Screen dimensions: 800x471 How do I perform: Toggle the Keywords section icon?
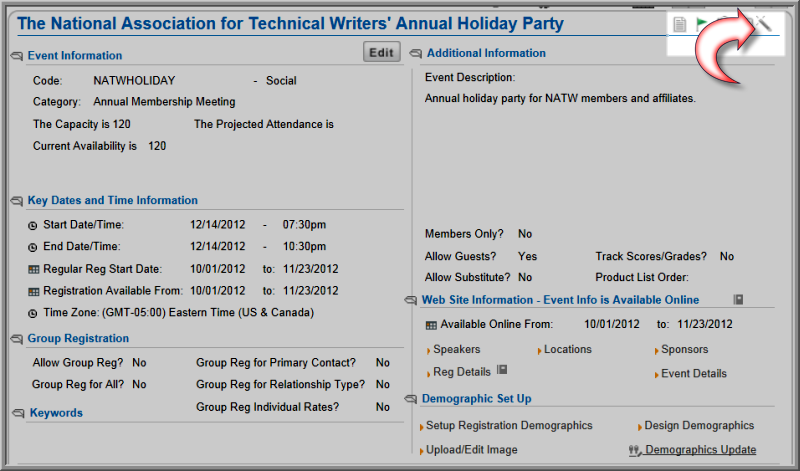pos(18,413)
